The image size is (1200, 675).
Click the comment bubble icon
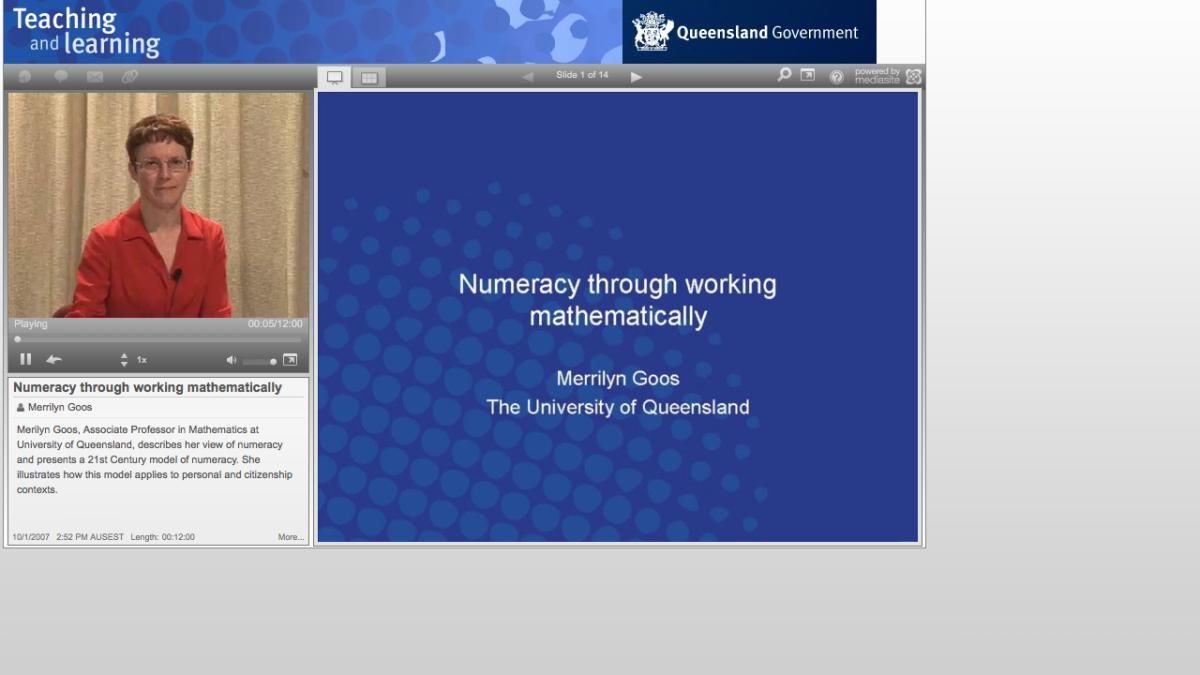point(60,76)
